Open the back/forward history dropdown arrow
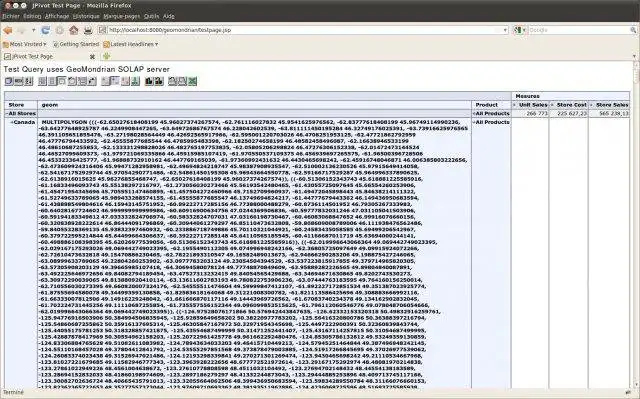Viewport: 640px width, 399px height. pyautogui.click(x=33, y=30)
